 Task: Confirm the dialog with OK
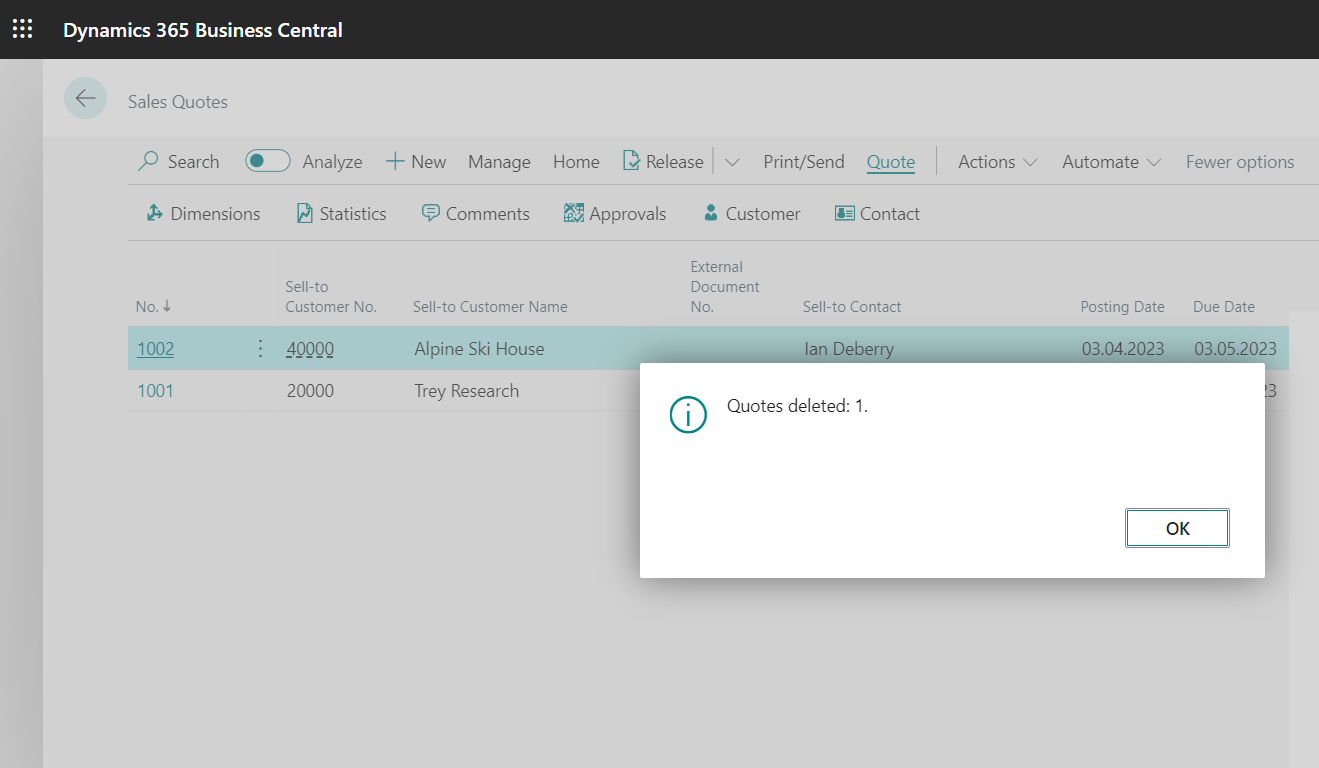1177,528
